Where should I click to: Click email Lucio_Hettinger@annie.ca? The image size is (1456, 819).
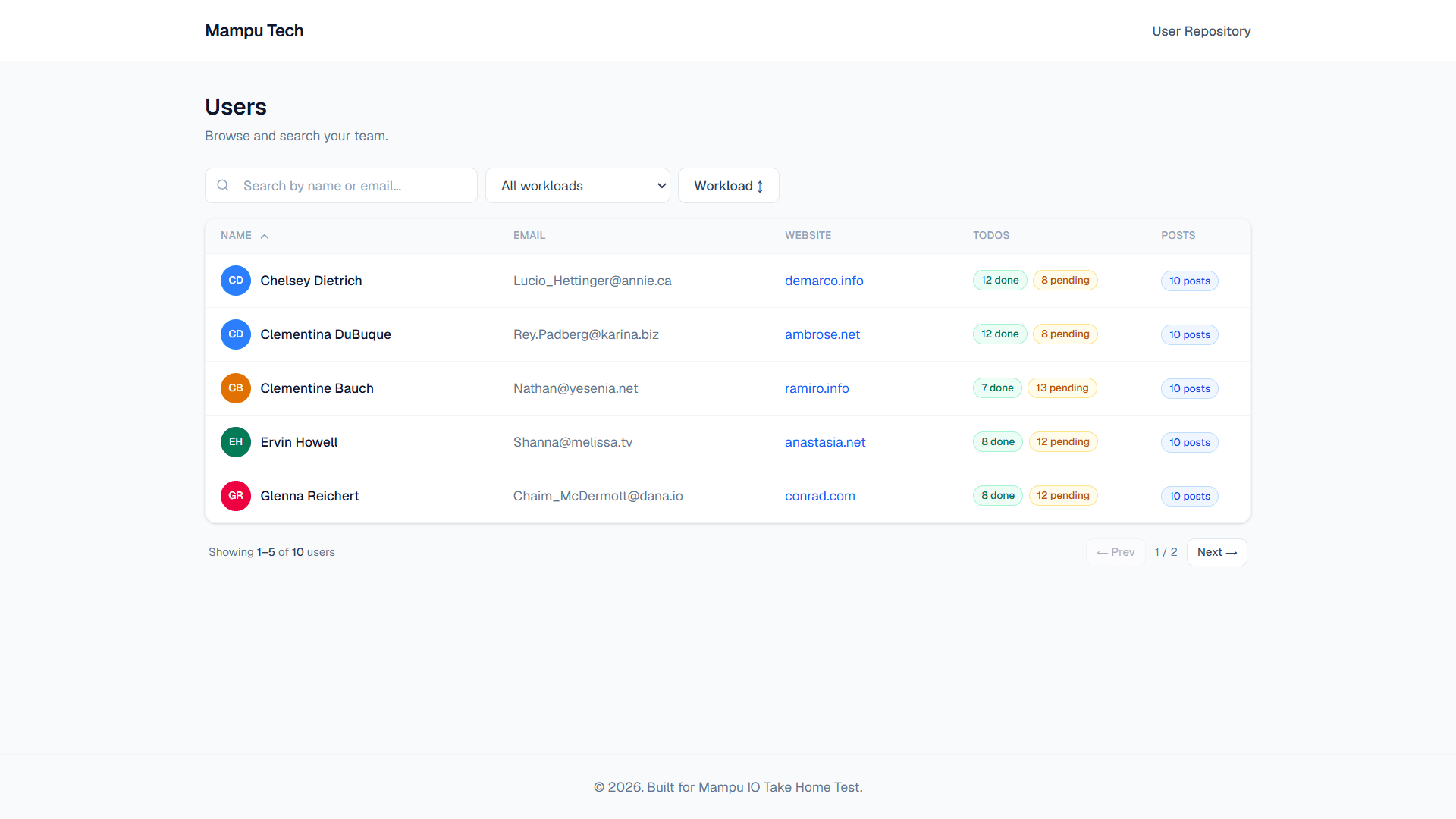(x=592, y=281)
